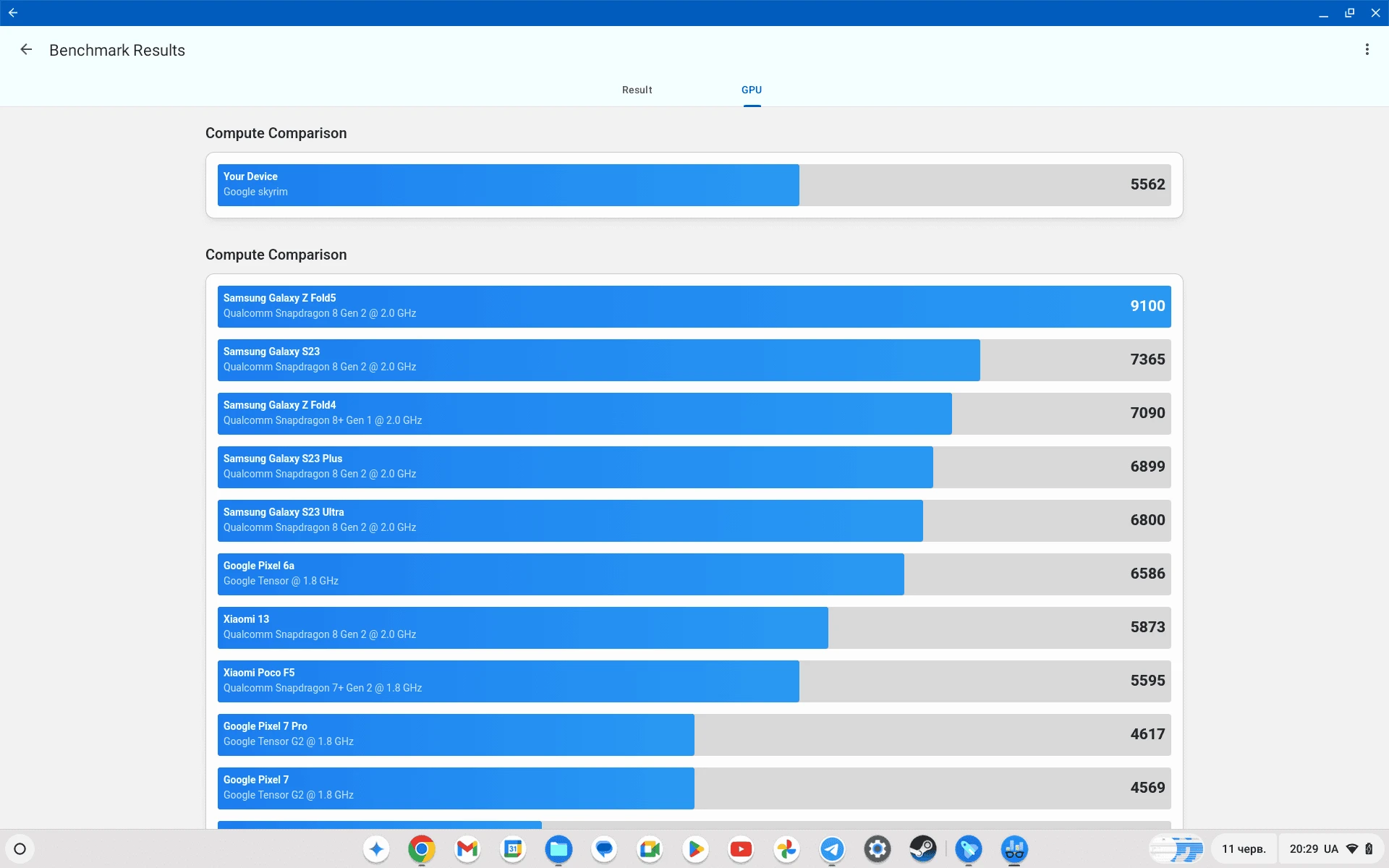Click the score value 6800
The height and width of the screenshot is (868, 1389).
click(1147, 520)
